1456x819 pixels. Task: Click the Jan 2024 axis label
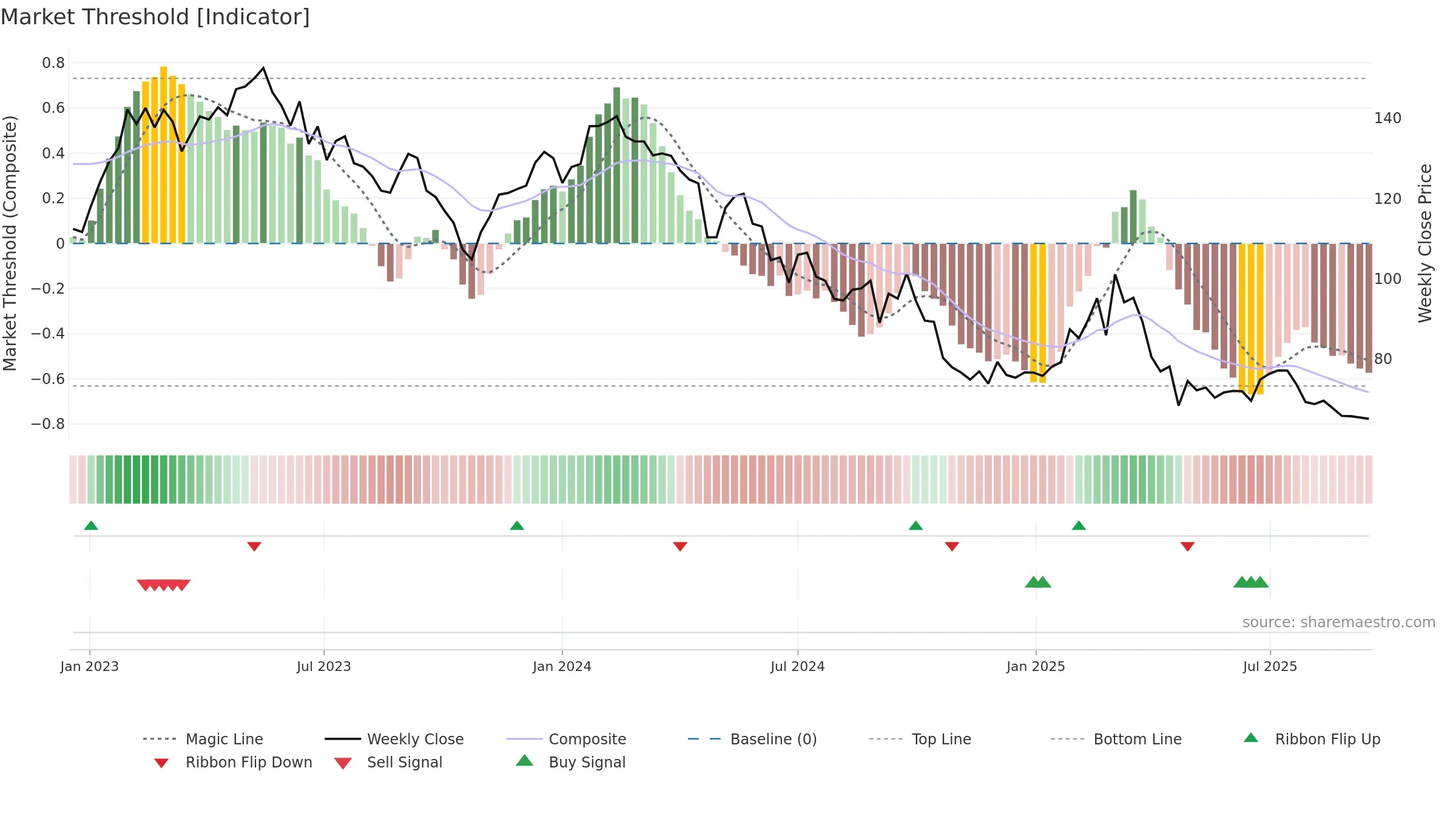click(562, 666)
